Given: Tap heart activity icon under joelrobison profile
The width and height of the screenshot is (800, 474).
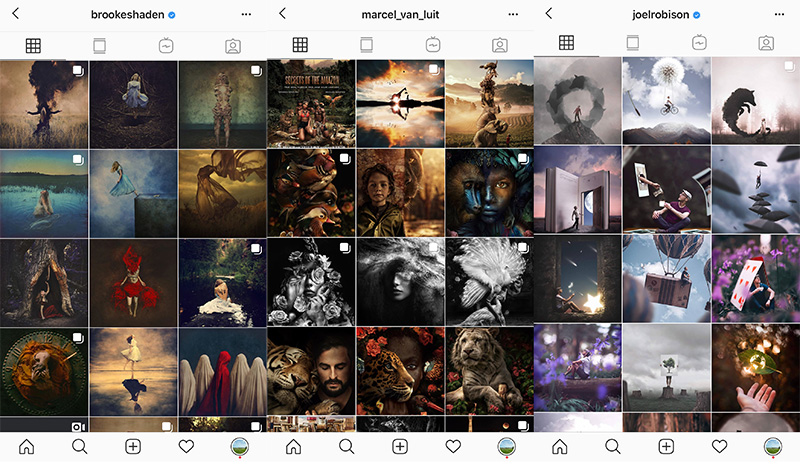Looking at the screenshot, I should point(719,447).
